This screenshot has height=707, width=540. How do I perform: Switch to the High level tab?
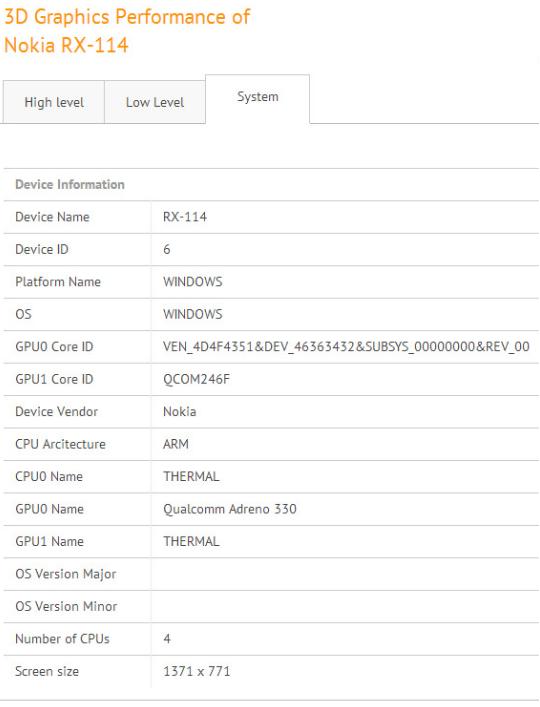[54, 102]
